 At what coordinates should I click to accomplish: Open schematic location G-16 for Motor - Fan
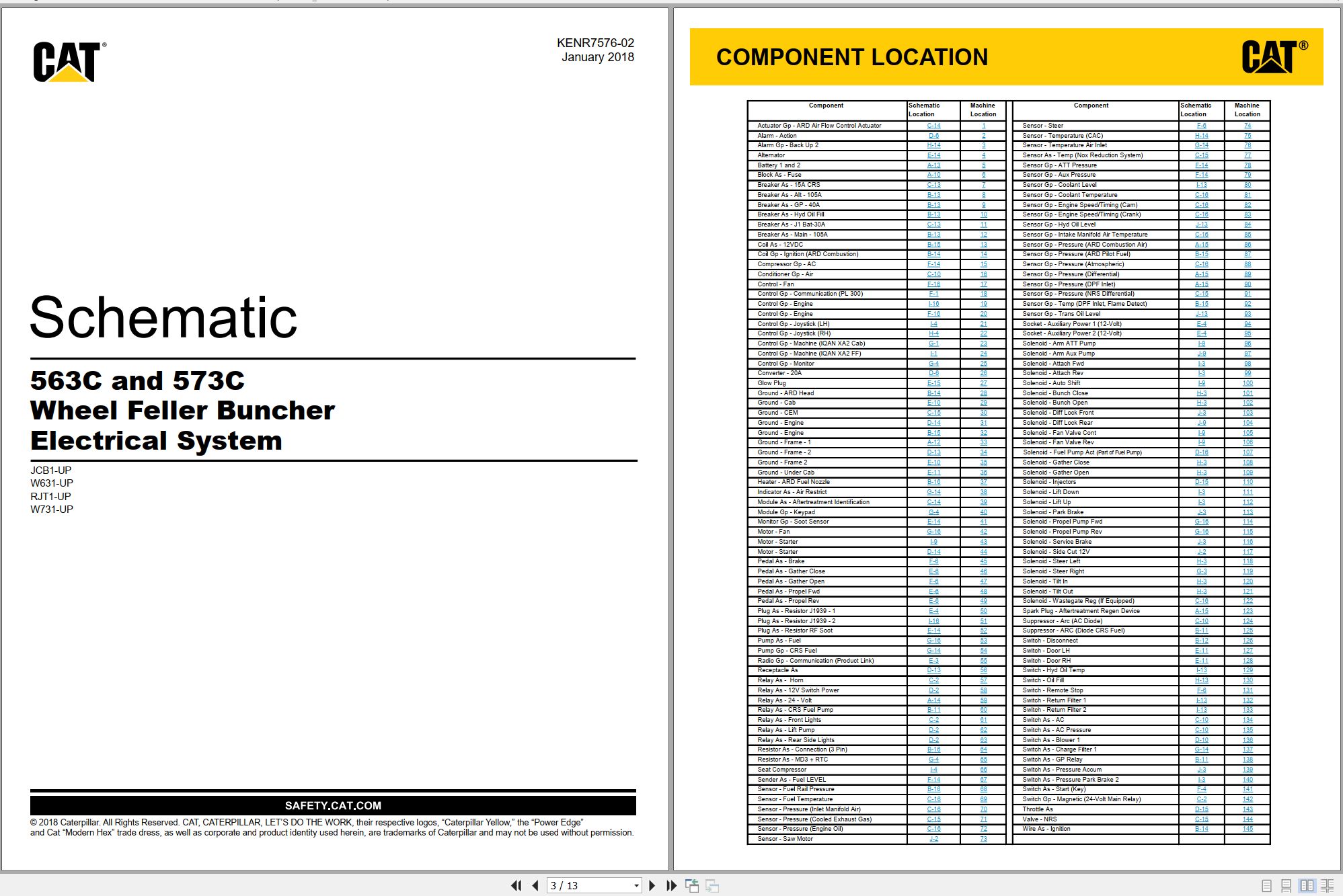(933, 532)
